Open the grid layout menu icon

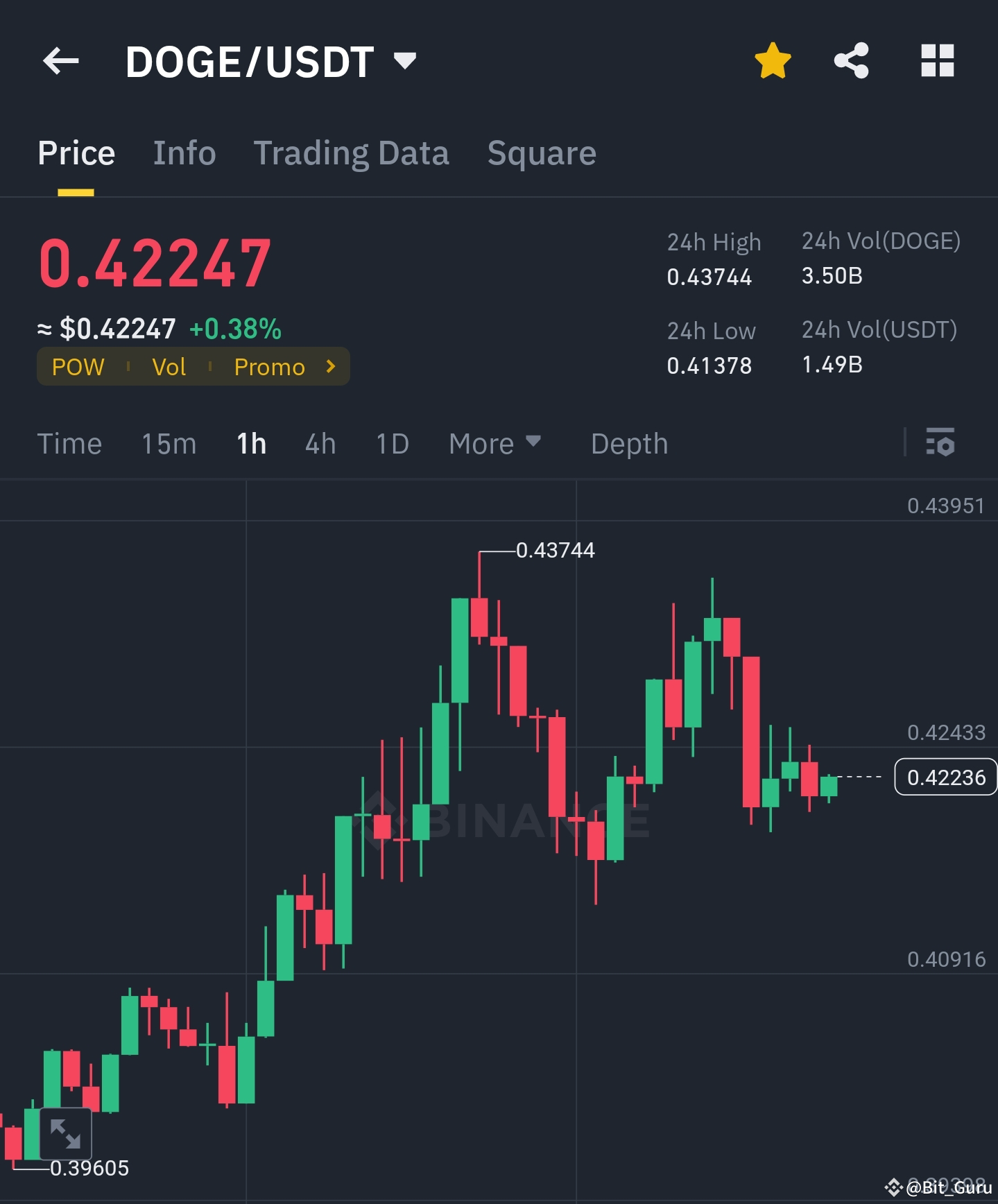[938, 61]
